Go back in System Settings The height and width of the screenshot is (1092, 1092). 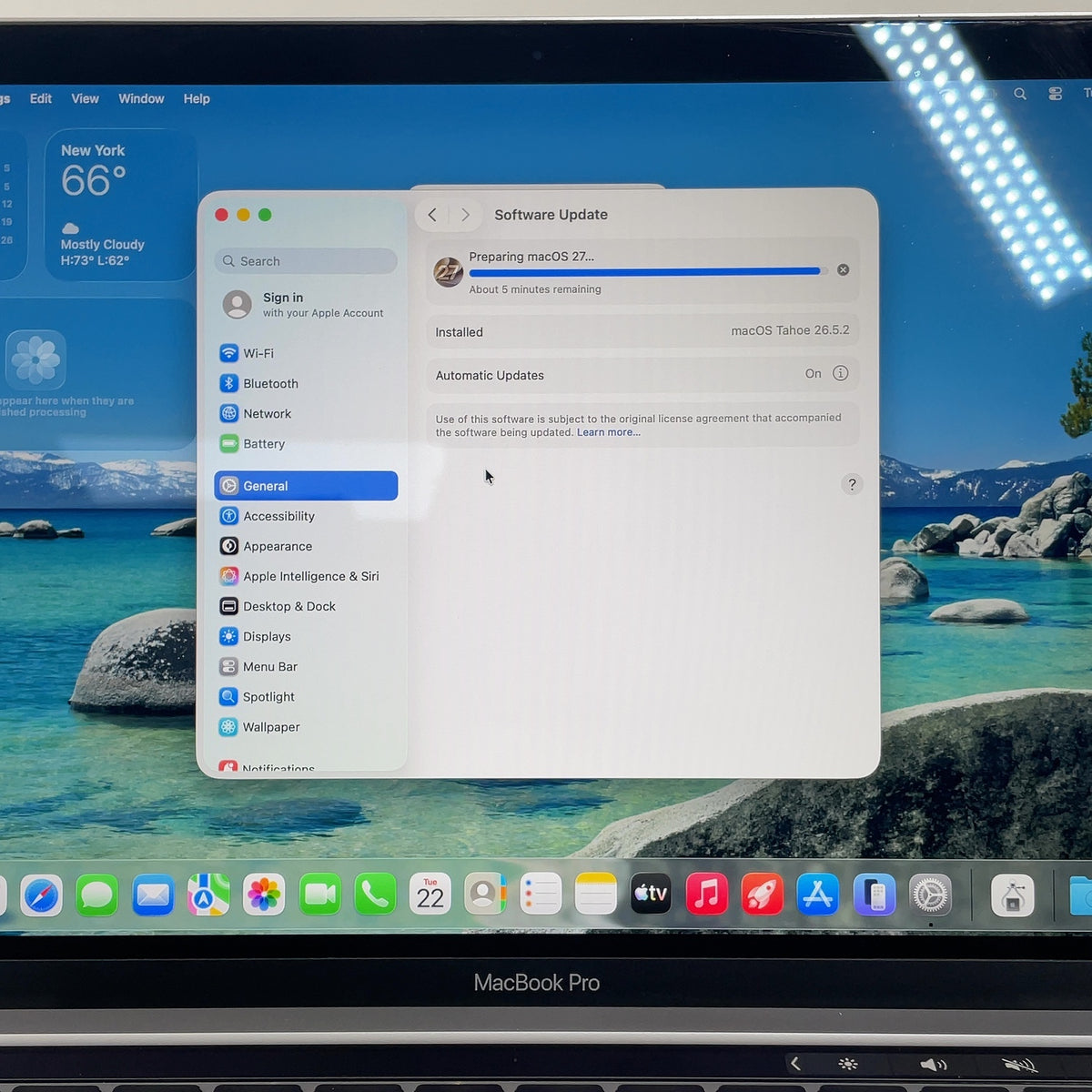432,215
